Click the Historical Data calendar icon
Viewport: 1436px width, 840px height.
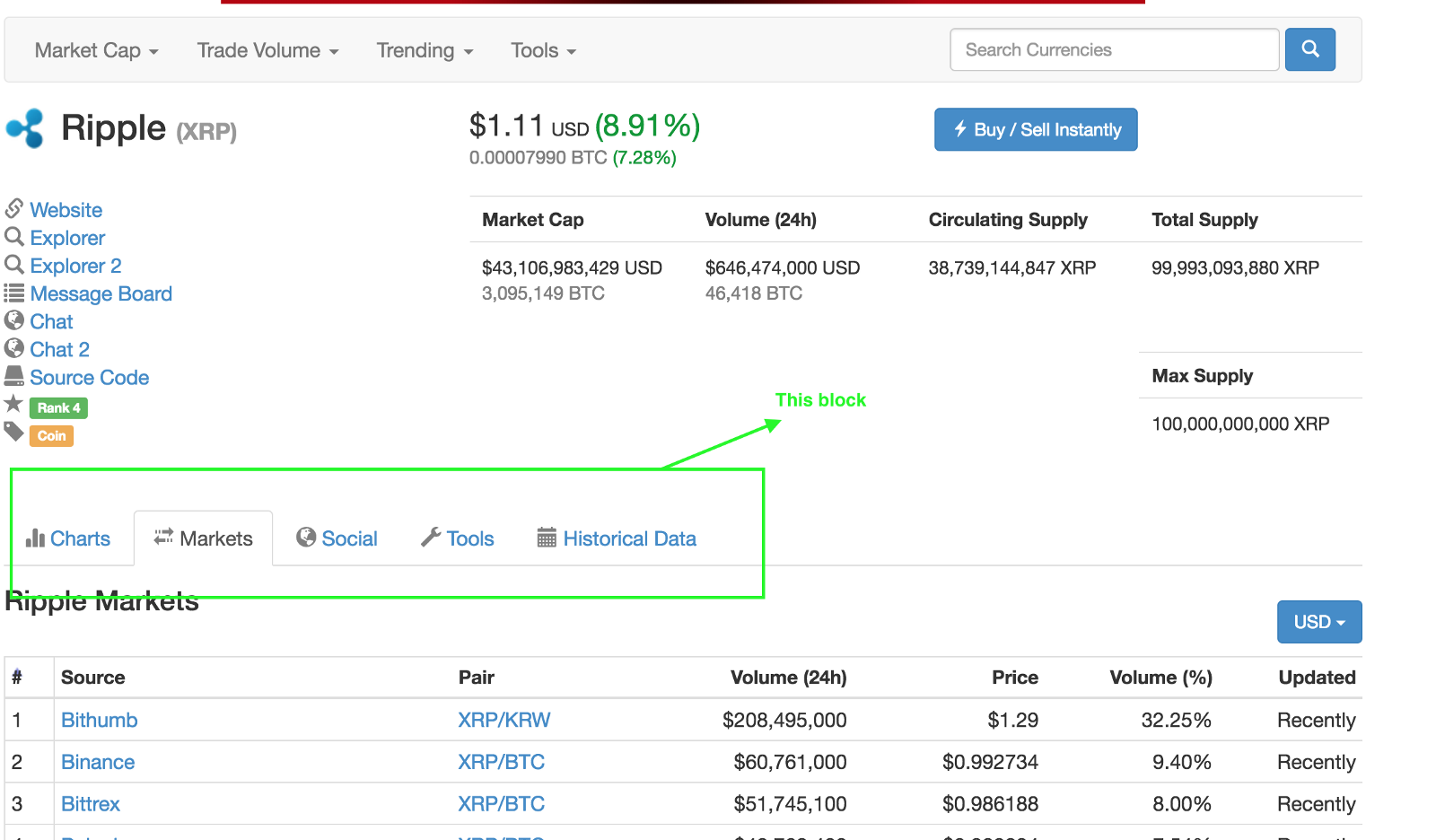547,538
